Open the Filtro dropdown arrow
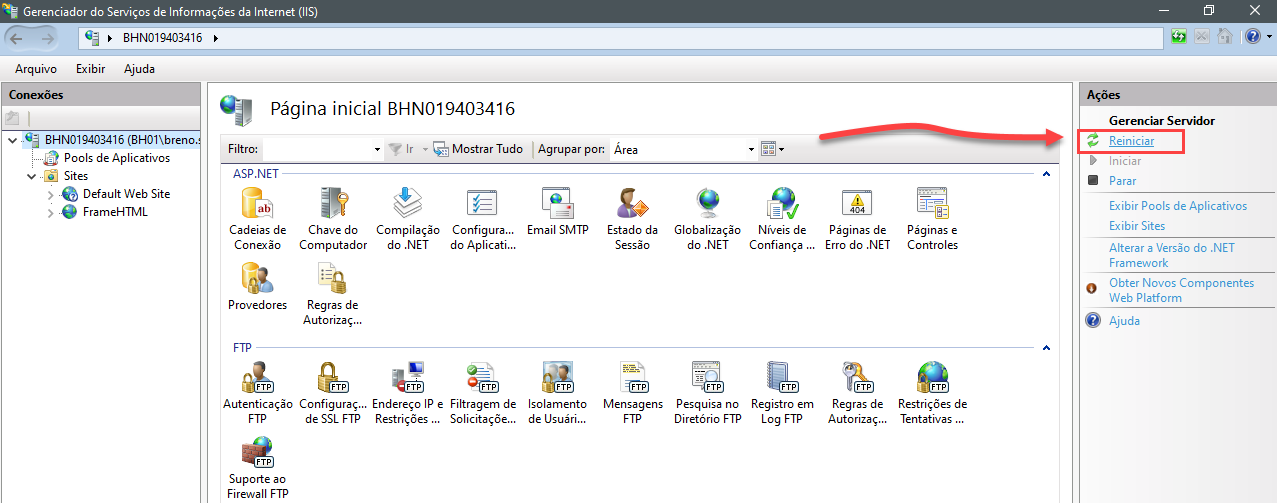 377,149
